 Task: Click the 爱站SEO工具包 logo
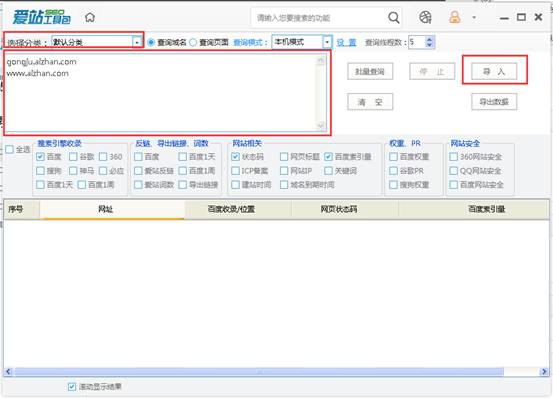(x=42, y=17)
